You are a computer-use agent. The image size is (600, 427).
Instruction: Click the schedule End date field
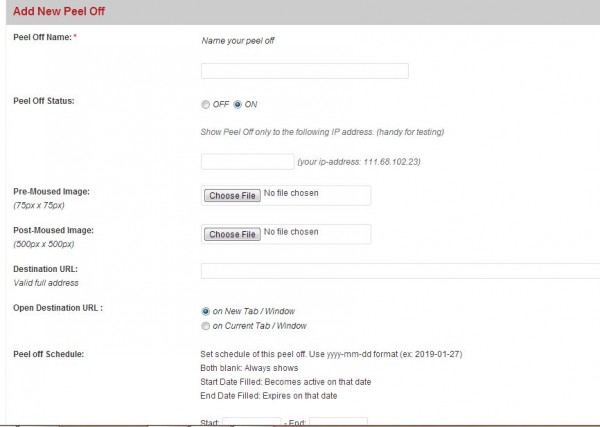coord(338,422)
